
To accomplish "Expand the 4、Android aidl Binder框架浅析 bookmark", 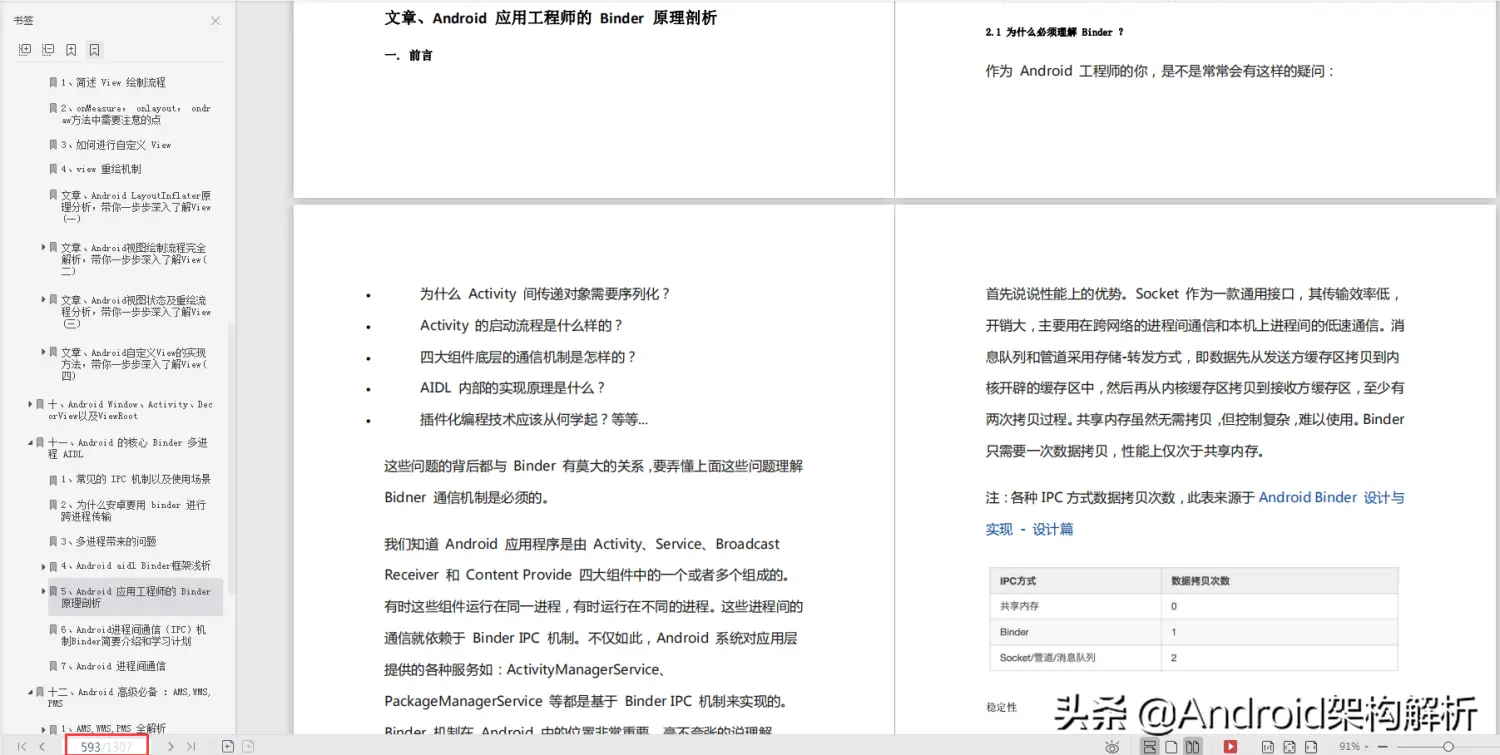I will click(43, 565).
